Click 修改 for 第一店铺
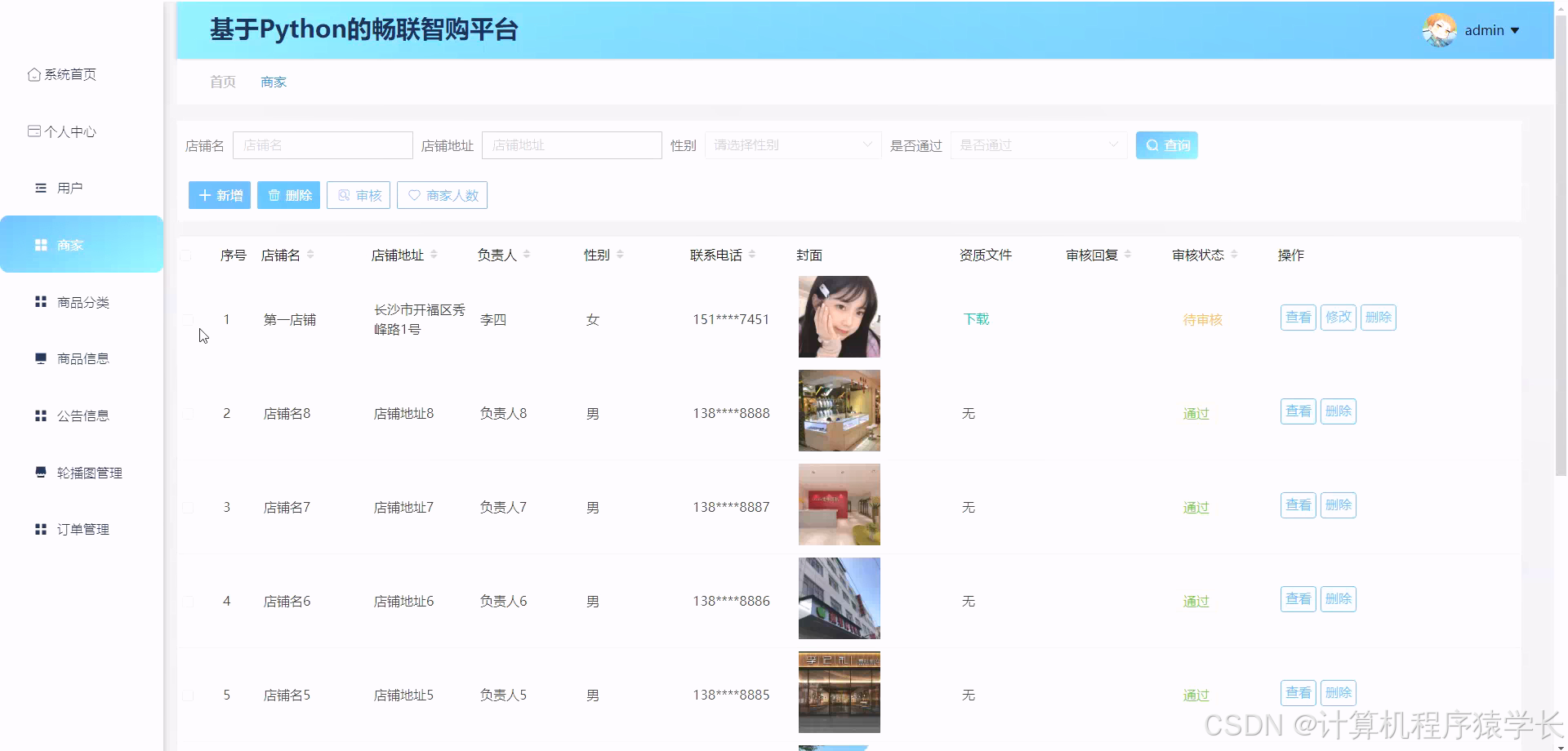Screen dimensions: 1568x751 [1338, 317]
